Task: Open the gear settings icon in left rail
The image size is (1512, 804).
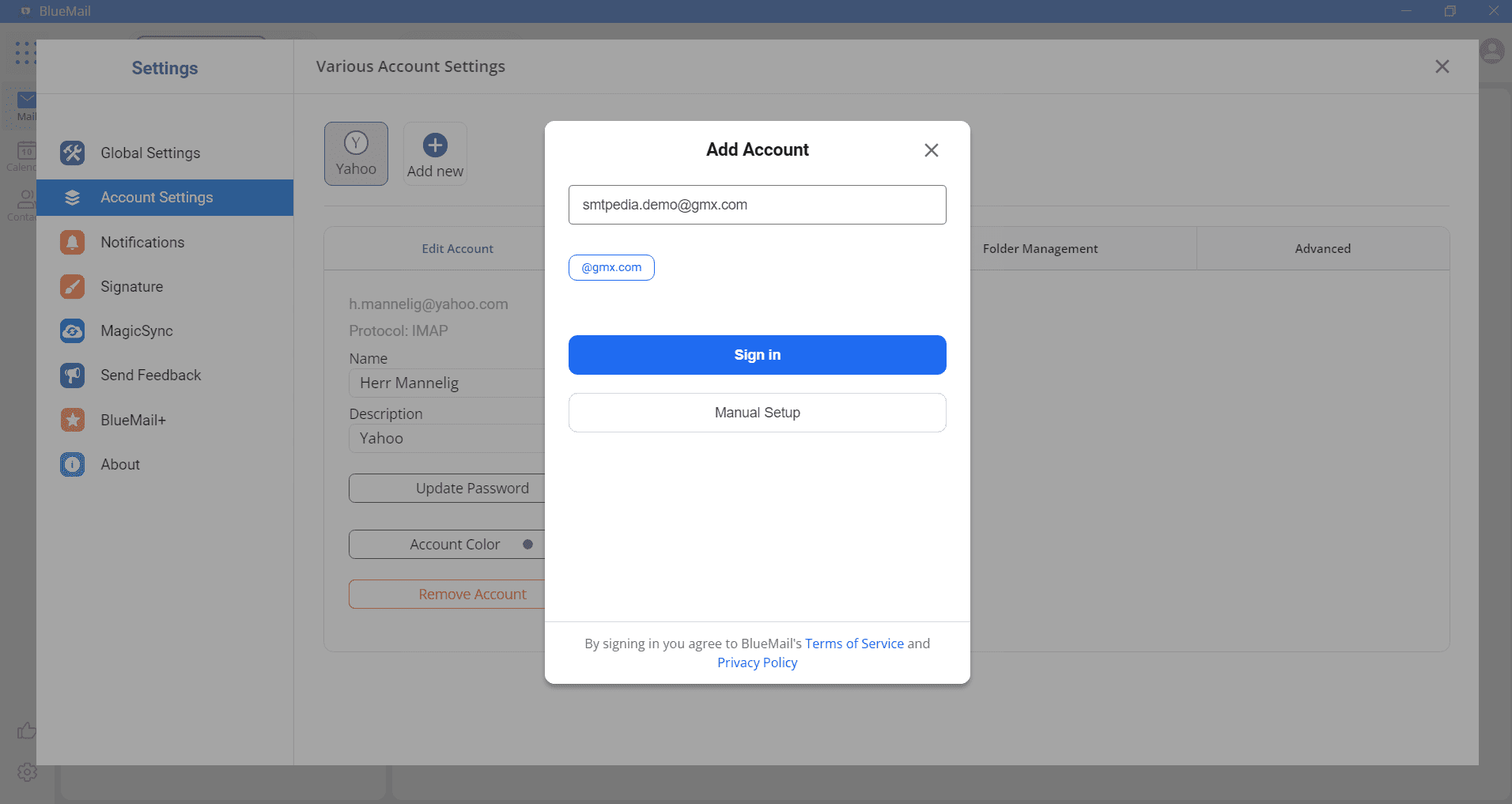Action: click(27, 772)
